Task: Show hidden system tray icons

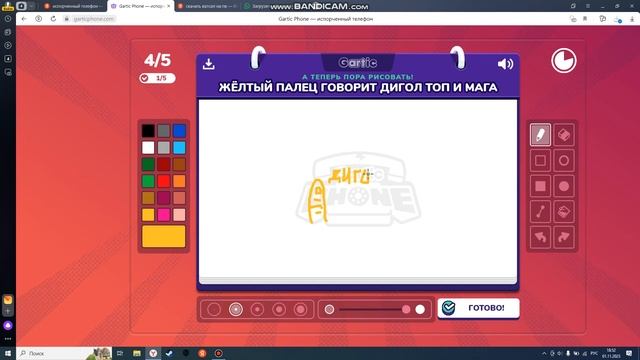Action: tap(544, 353)
